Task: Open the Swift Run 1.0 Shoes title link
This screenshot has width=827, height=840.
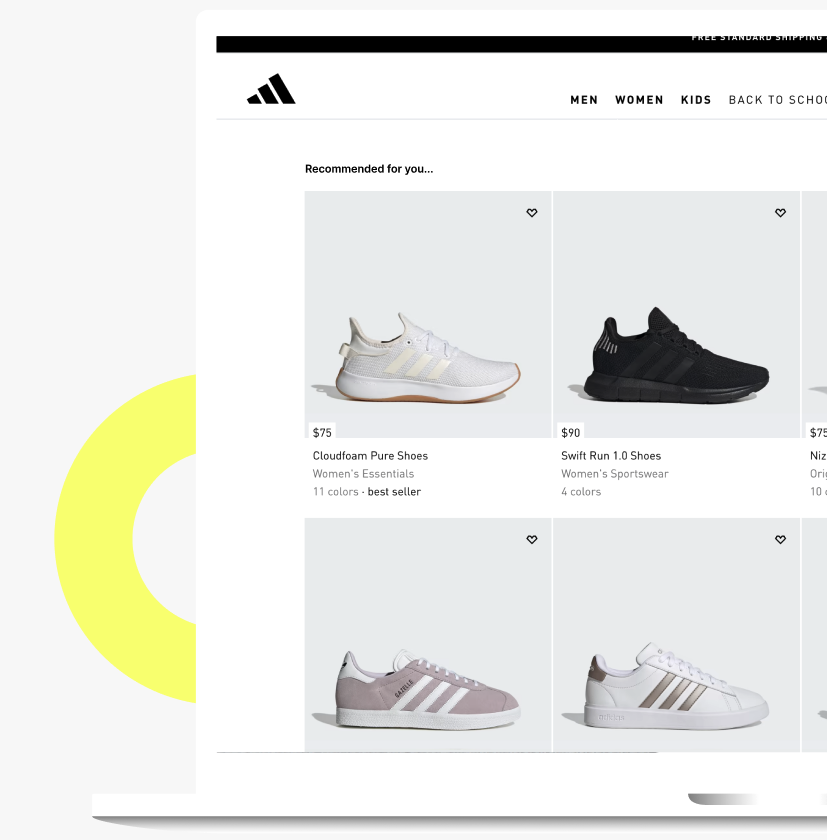Action: tap(611, 456)
